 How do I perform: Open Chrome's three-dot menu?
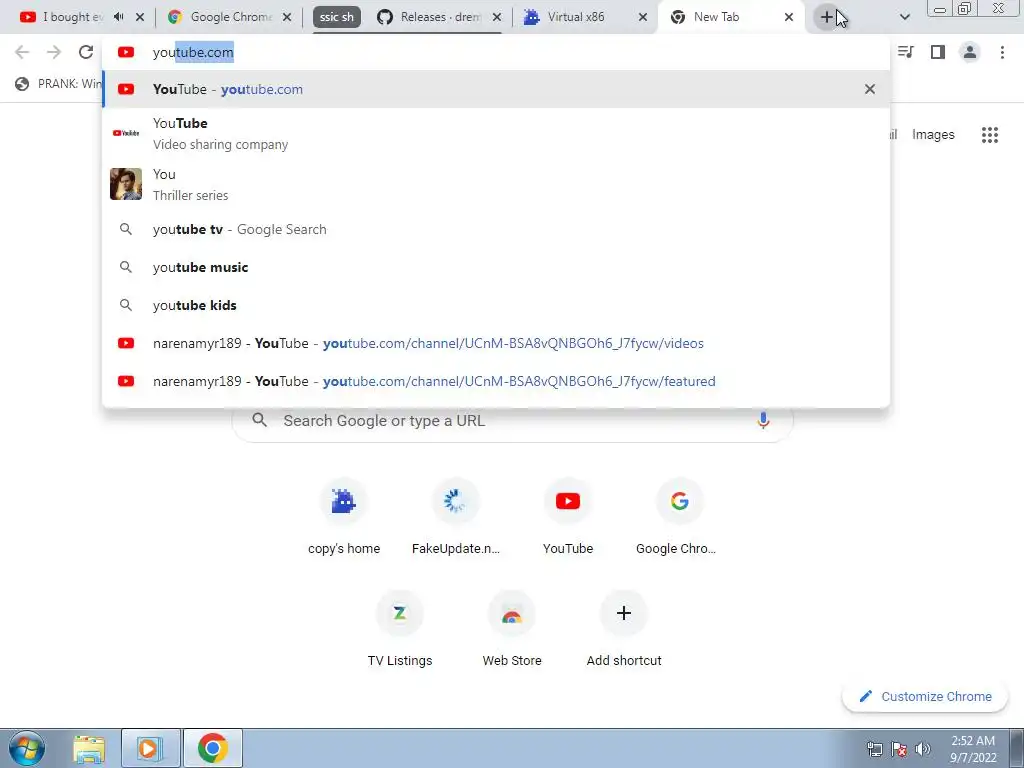pyautogui.click(x=1002, y=52)
